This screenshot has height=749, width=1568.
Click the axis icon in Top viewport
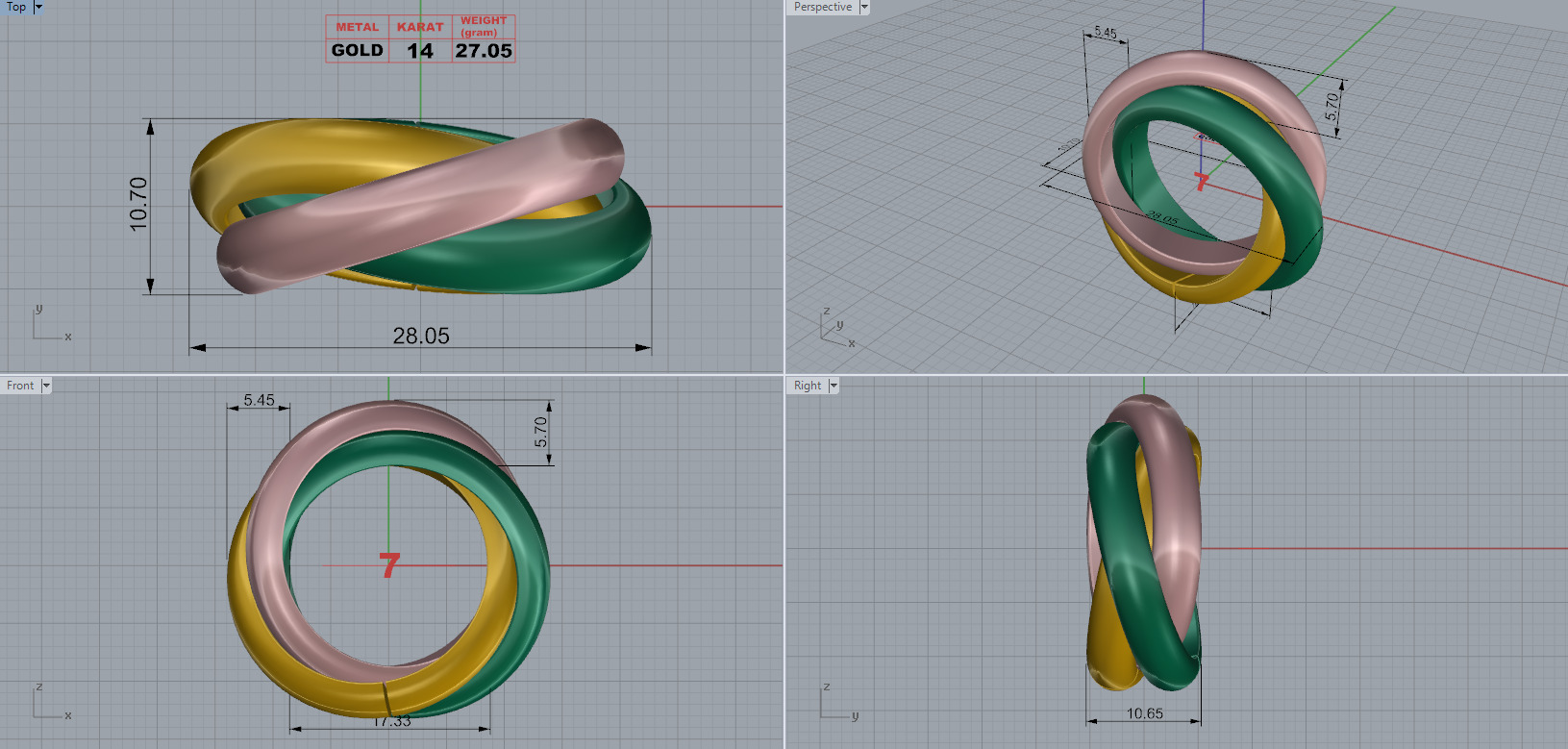click(52, 323)
